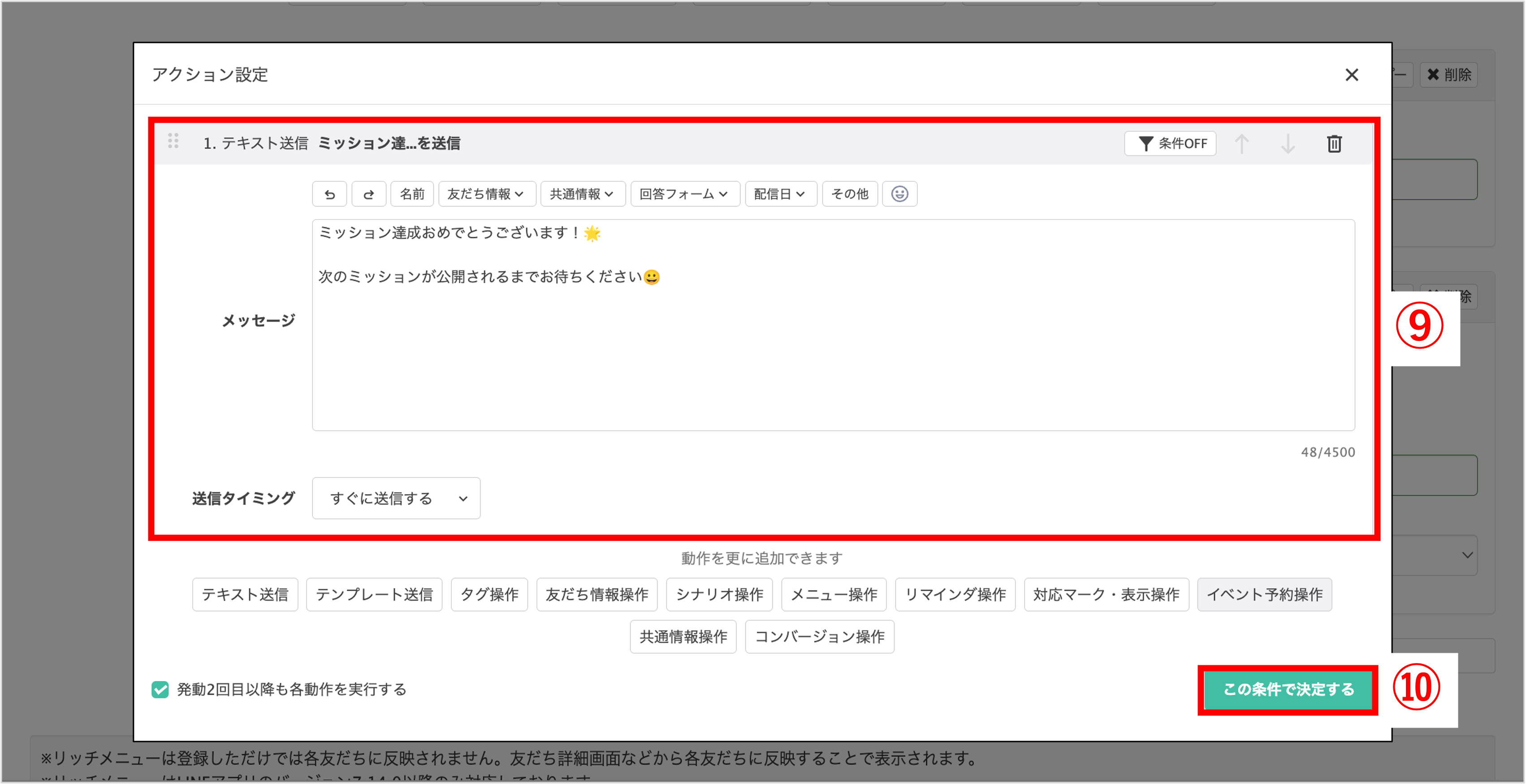This screenshot has width=1526, height=784.
Task: Toggle the 条件OFF filter button
Action: (x=1170, y=144)
